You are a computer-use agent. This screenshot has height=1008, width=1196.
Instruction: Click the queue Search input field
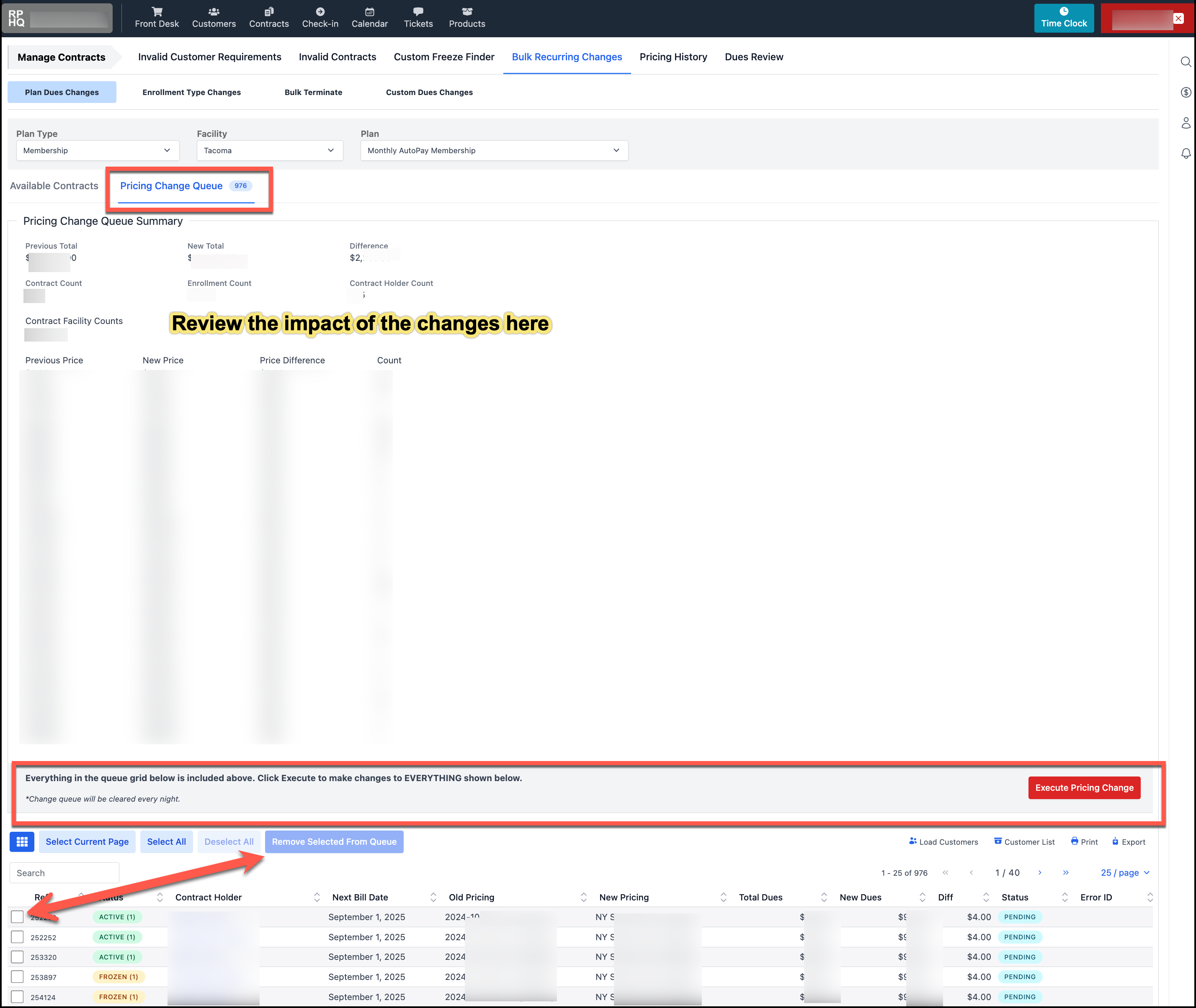tap(64, 872)
